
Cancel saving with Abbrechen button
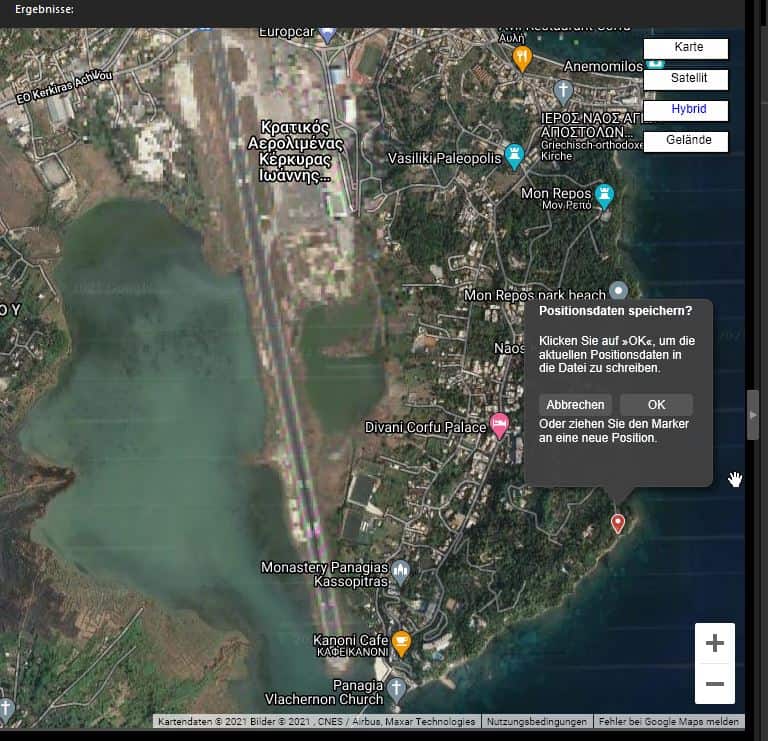[x=575, y=405]
